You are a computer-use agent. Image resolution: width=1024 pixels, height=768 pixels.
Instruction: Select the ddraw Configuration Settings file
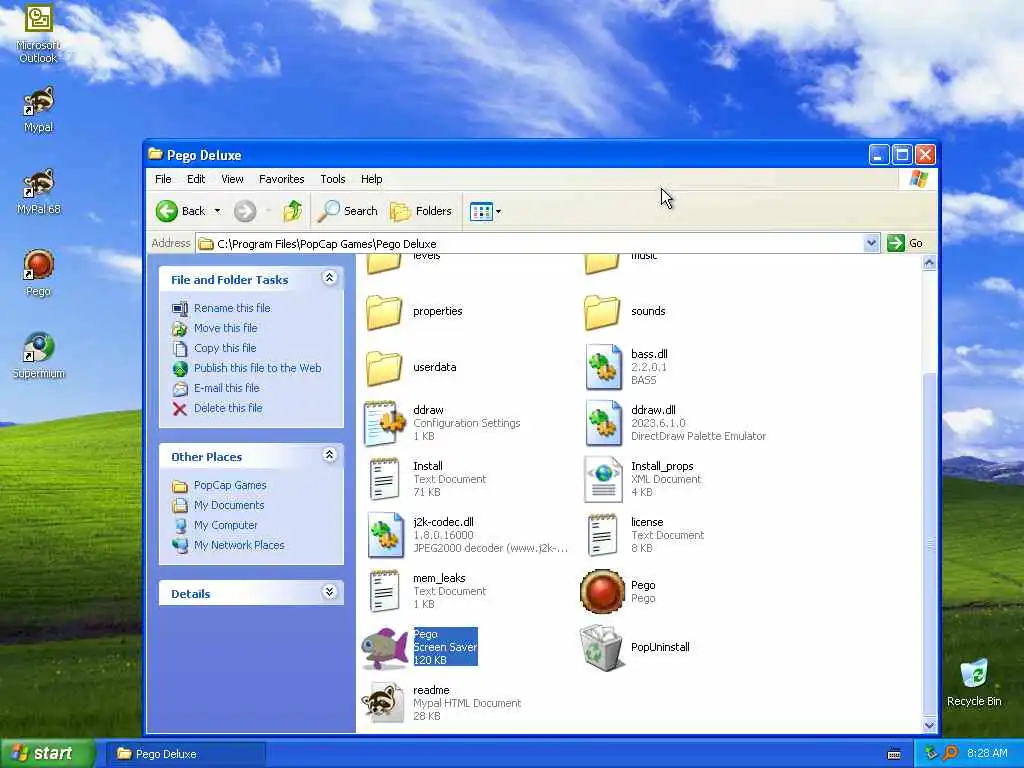[x=442, y=423]
